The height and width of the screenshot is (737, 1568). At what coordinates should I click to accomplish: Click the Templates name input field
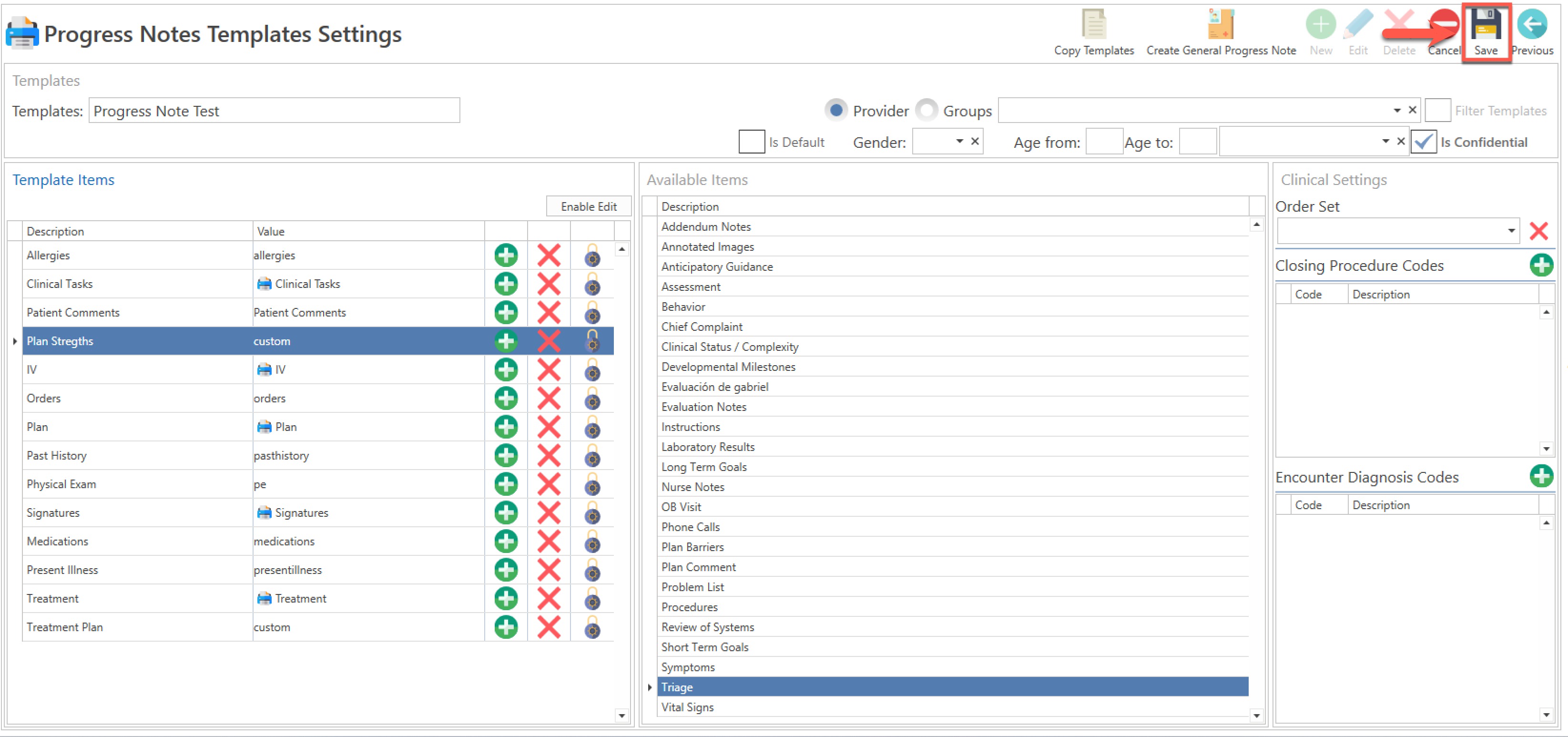coord(274,111)
